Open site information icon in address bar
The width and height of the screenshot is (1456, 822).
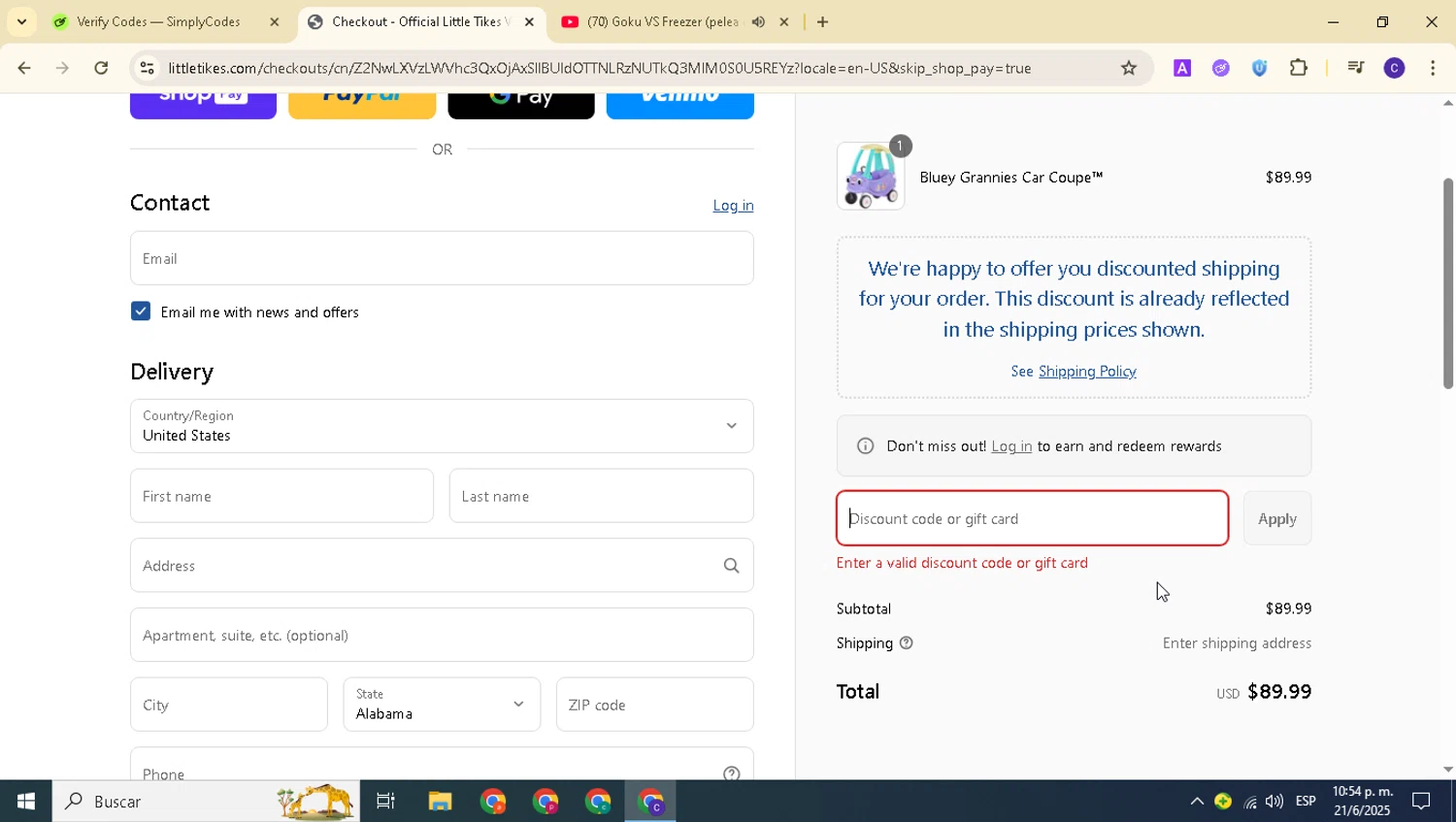tap(147, 68)
